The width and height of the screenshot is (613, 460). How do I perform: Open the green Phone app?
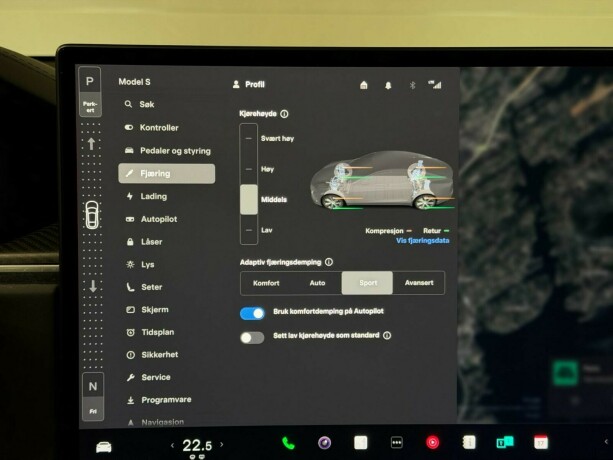coord(289,443)
